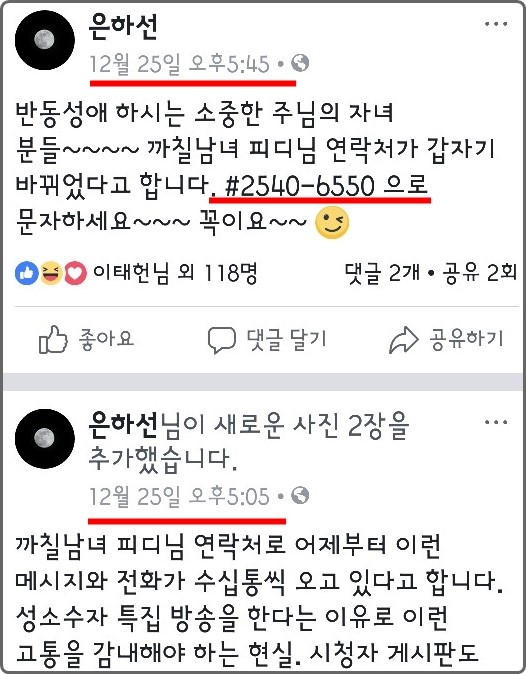526x674 pixels.
Task: Open the timestamp 12월 25일 오후5:05
Action: click(x=179, y=496)
